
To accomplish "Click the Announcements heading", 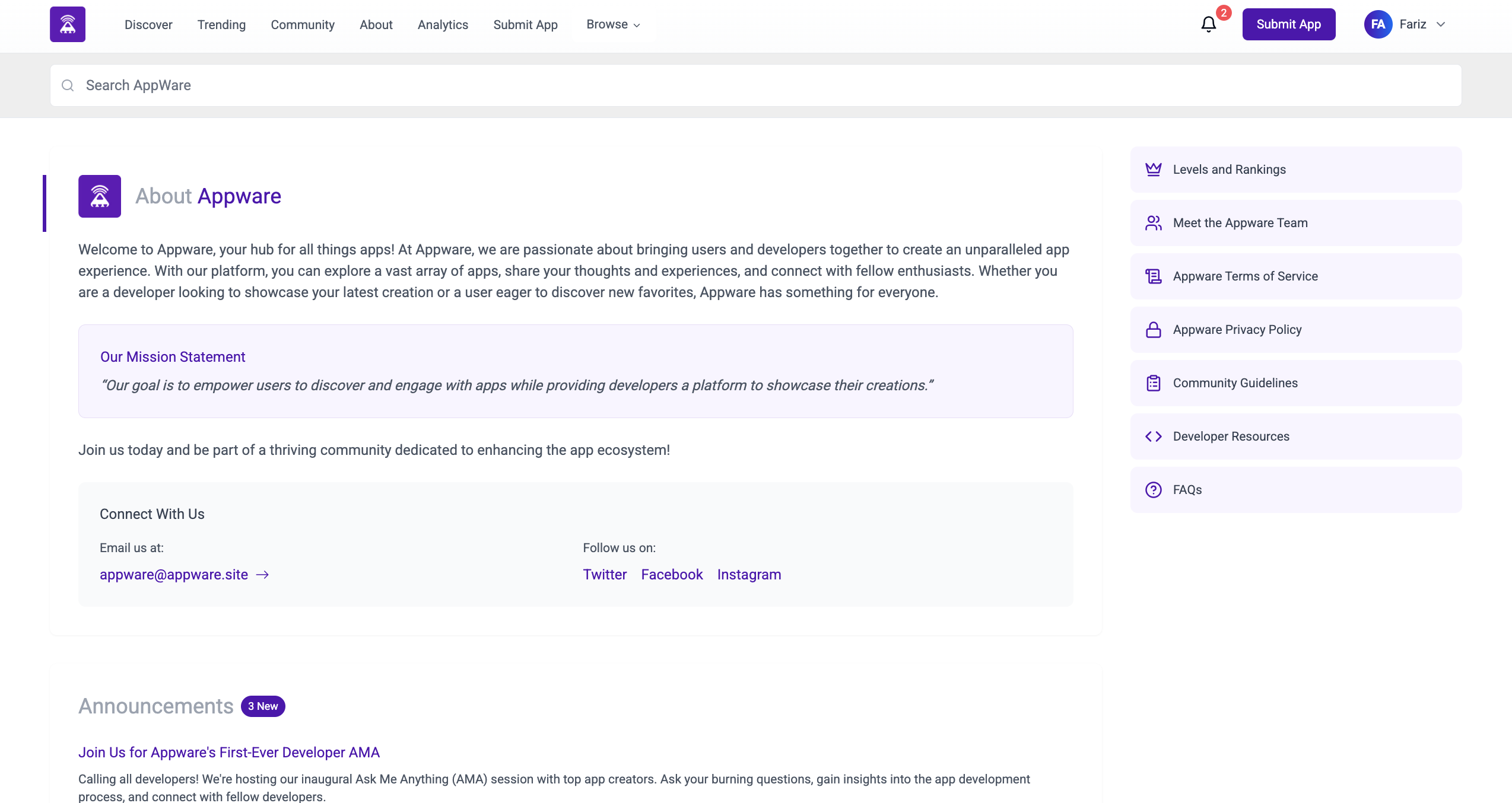I will (156, 706).
